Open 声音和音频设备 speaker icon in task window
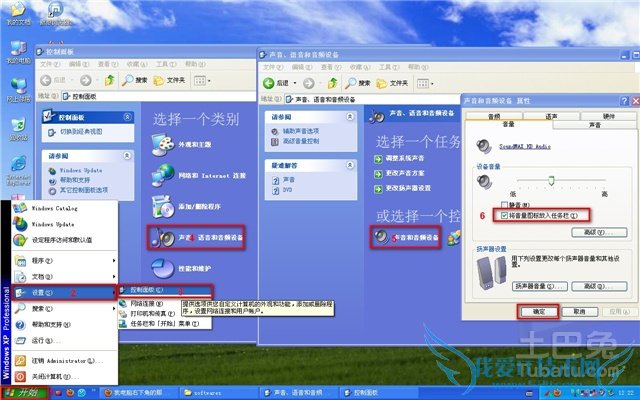Image resolution: width=640 pixels, height=400 pixels. tap(381, 237)
